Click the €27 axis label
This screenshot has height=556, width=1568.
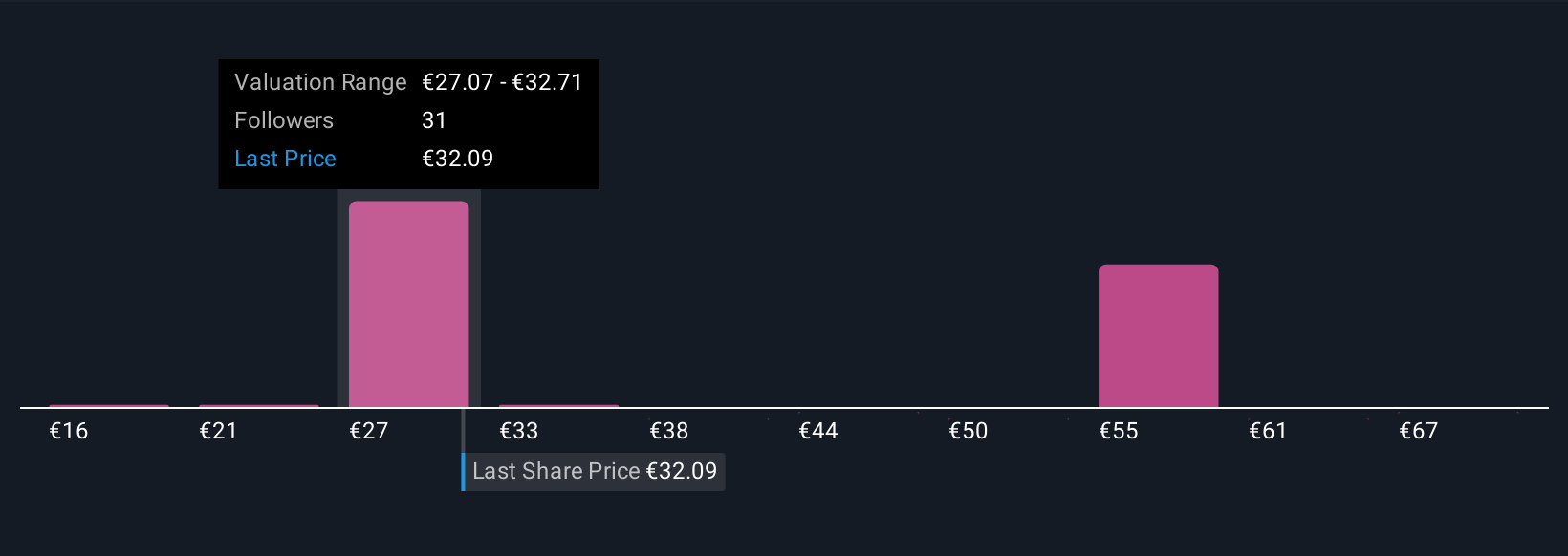click(369, 431)
